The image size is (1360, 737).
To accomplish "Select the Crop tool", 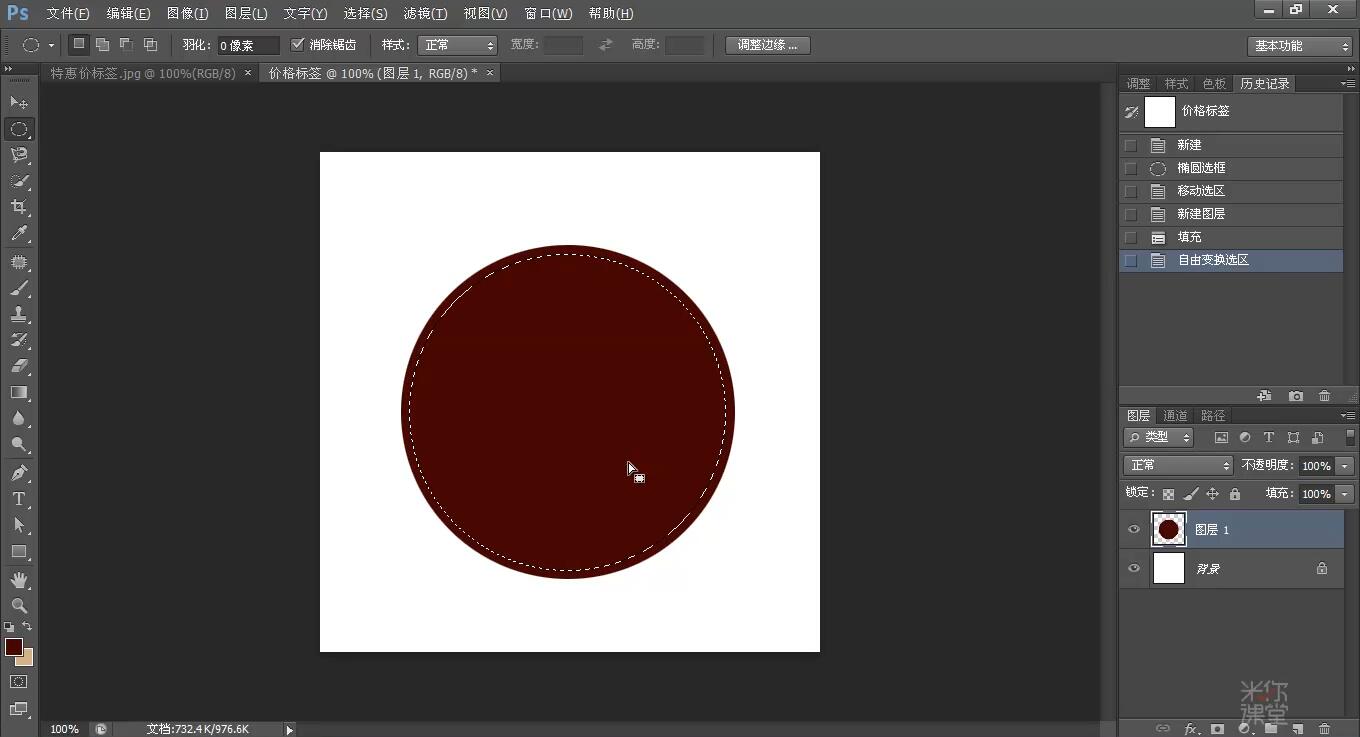I will [x=20, y=207].
